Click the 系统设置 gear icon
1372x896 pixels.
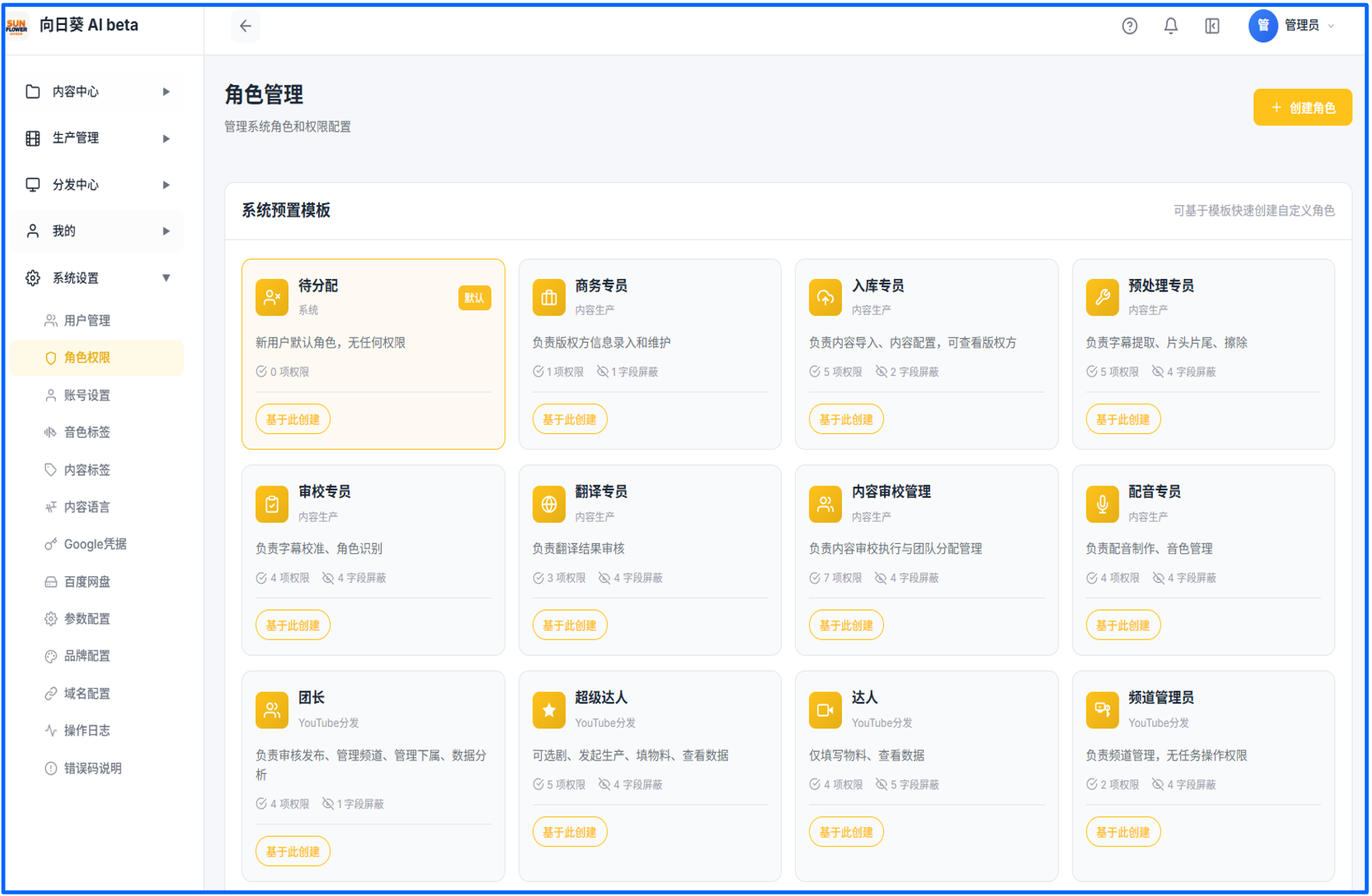33,278
